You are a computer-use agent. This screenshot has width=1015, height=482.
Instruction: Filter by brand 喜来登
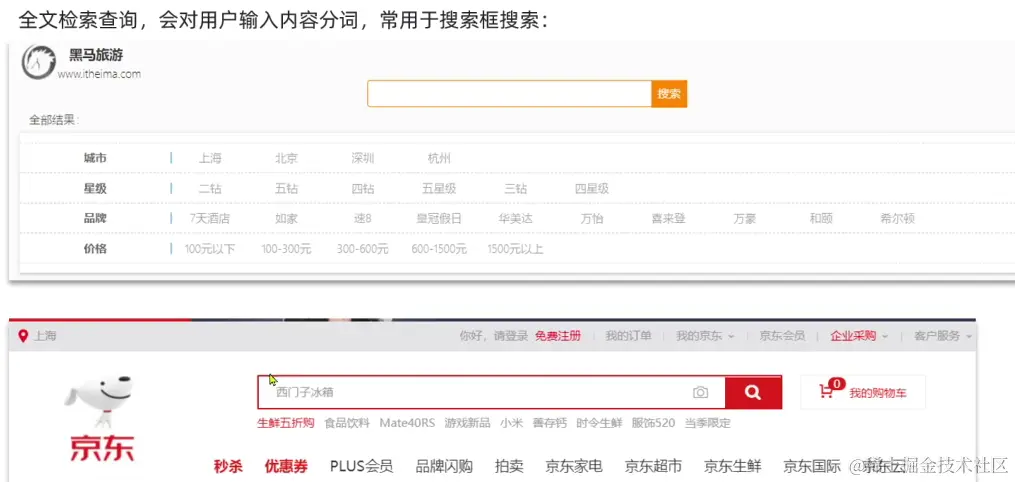668,219
